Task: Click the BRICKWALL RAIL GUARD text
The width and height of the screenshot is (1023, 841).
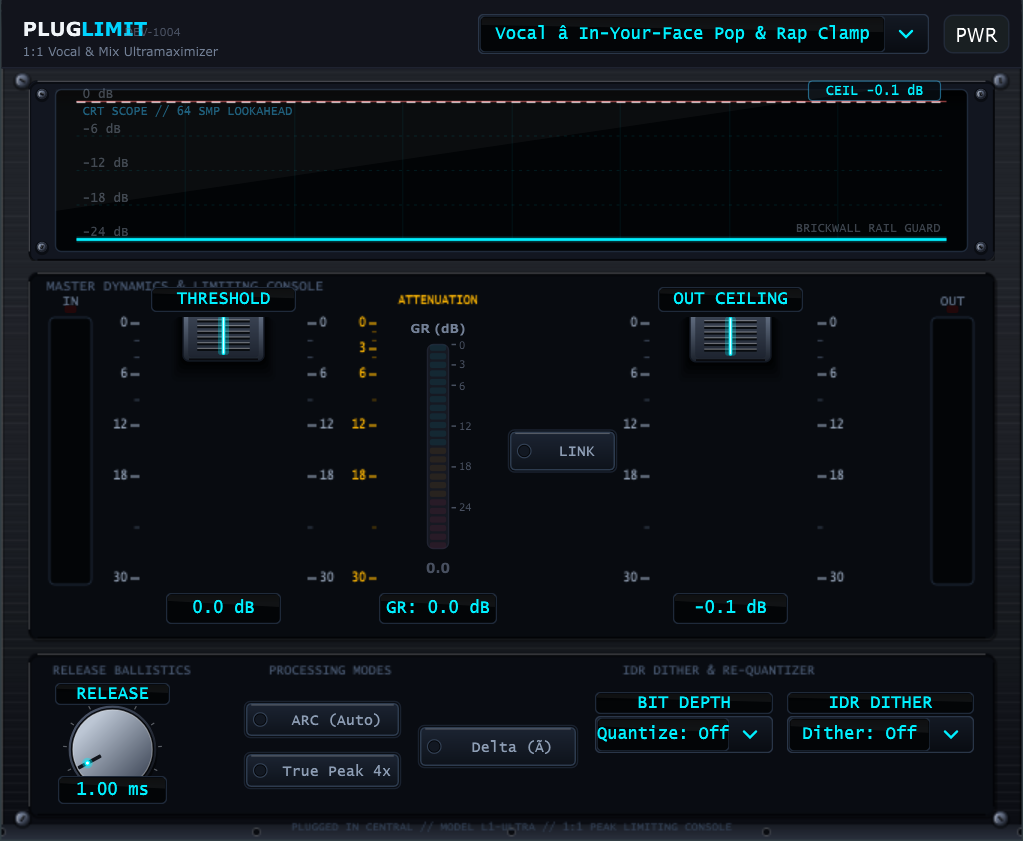Action: 868,228
